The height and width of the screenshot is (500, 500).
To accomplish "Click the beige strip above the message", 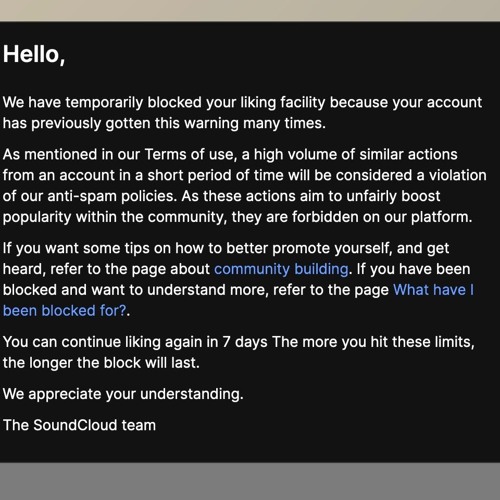I will click(250, 11).
